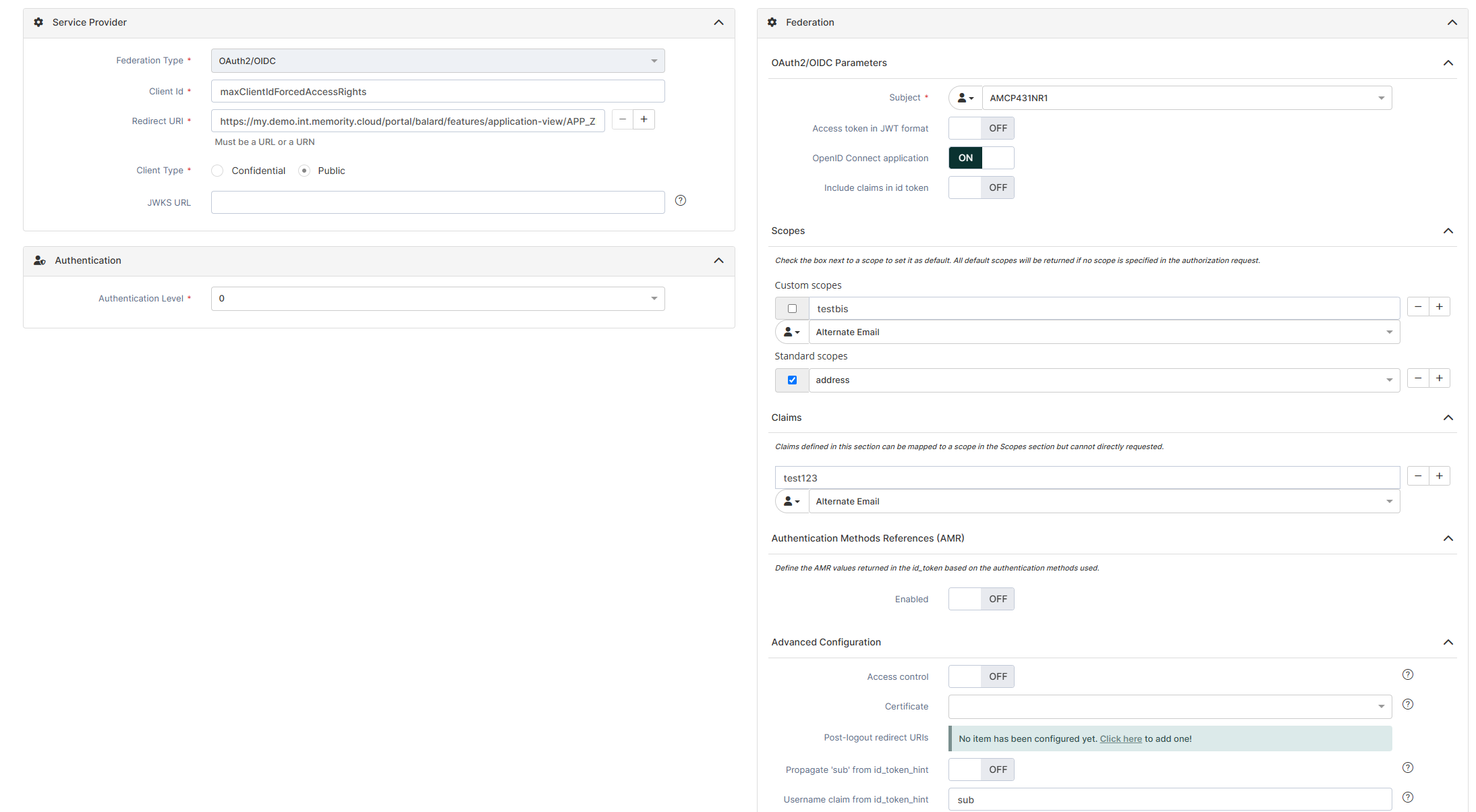Image resolution: width=1476 pixels, height=812 pixels.
Task: Add a new claim row
Action: 1440,476
